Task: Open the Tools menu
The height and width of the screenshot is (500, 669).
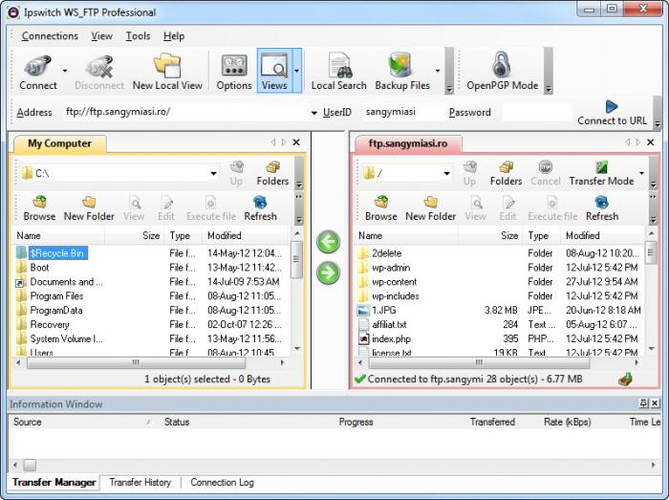Action: [138, 36]
